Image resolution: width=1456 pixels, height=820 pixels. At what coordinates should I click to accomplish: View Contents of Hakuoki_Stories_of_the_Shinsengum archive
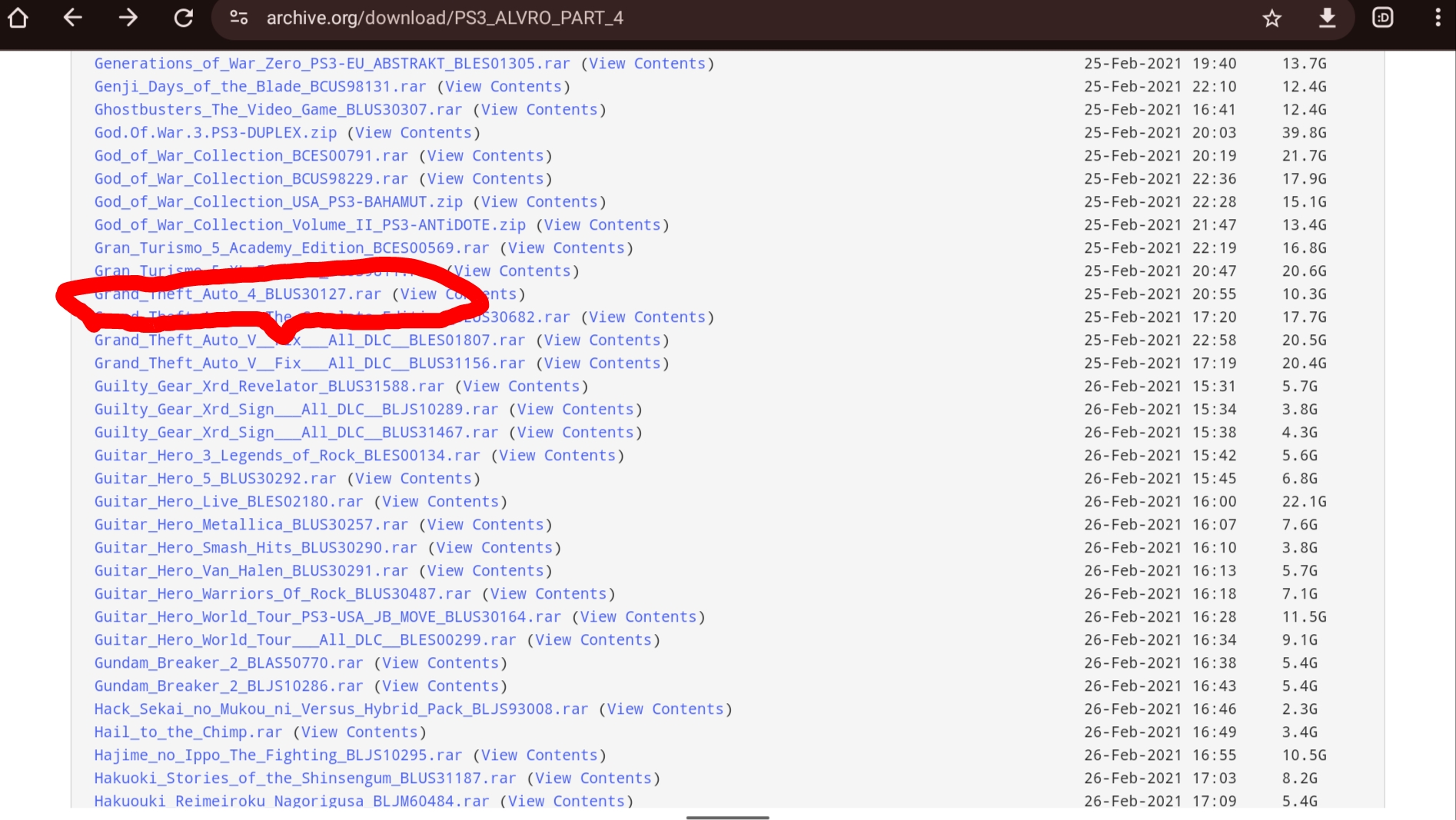pyautogui.click(x=593, y=779)
